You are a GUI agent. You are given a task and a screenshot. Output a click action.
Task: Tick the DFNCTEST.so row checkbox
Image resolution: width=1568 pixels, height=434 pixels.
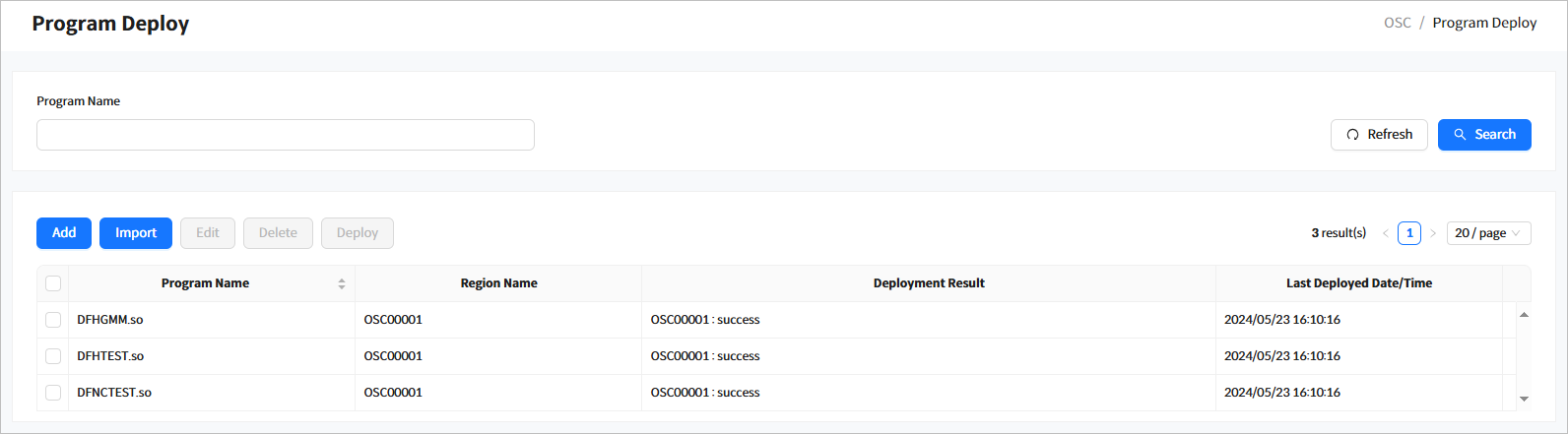click(x=53, y=393)
